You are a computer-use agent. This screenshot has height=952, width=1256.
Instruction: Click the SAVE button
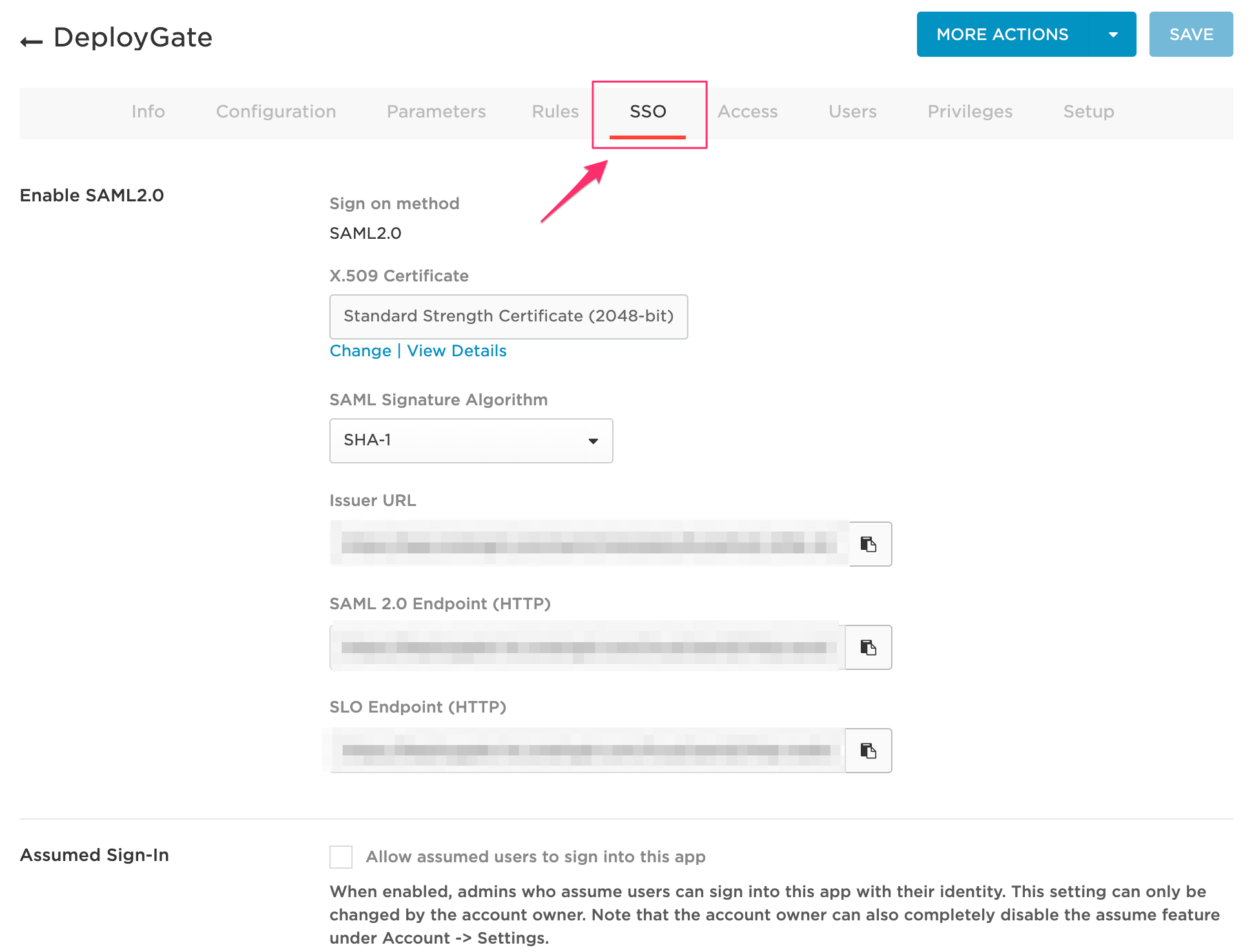[x=1190, y=34]
